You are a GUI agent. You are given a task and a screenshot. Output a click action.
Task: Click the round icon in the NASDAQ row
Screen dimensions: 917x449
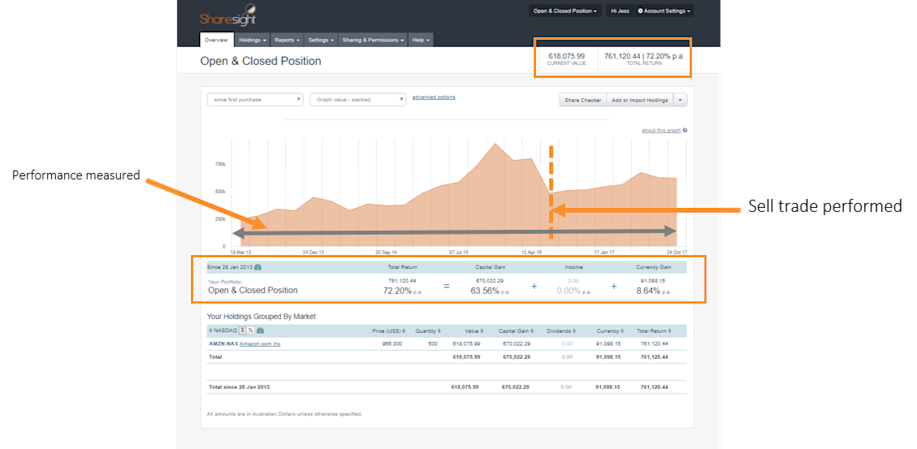(x=260, y=331)
